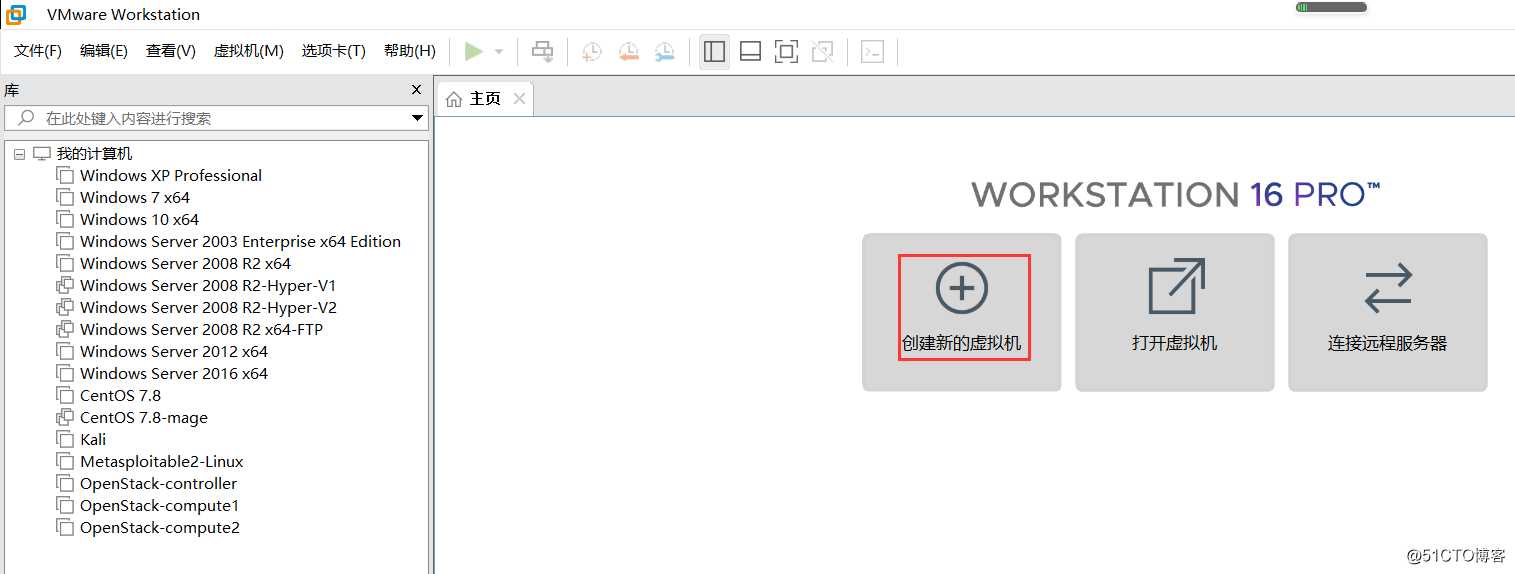Click the home icon on 主页 tab
Image resolution: width=1515 pixels, height=574 pixels.
[454, 99]
